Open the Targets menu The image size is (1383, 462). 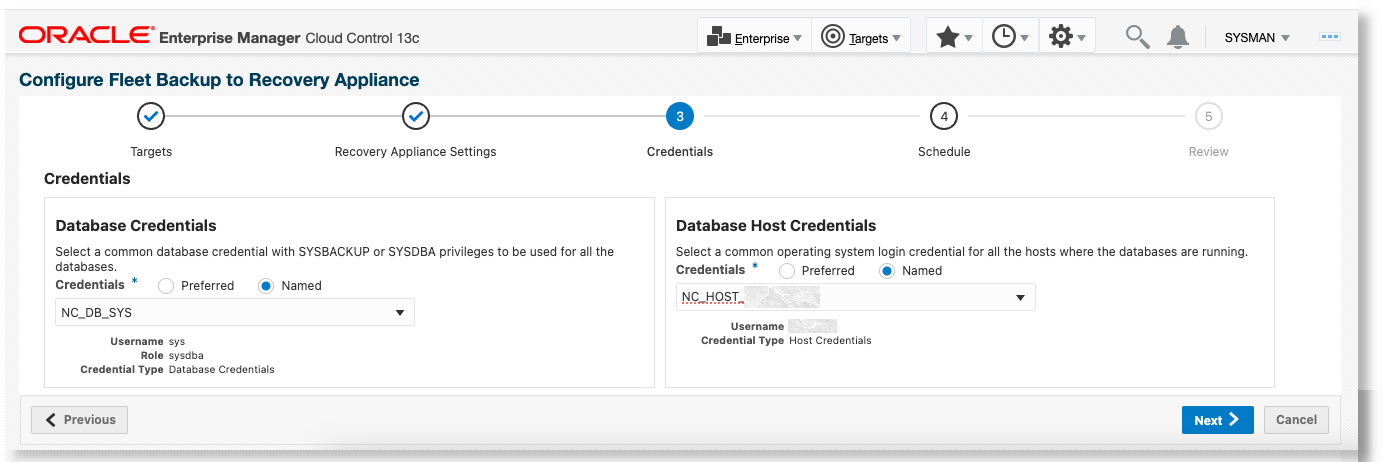pos(860,37)
